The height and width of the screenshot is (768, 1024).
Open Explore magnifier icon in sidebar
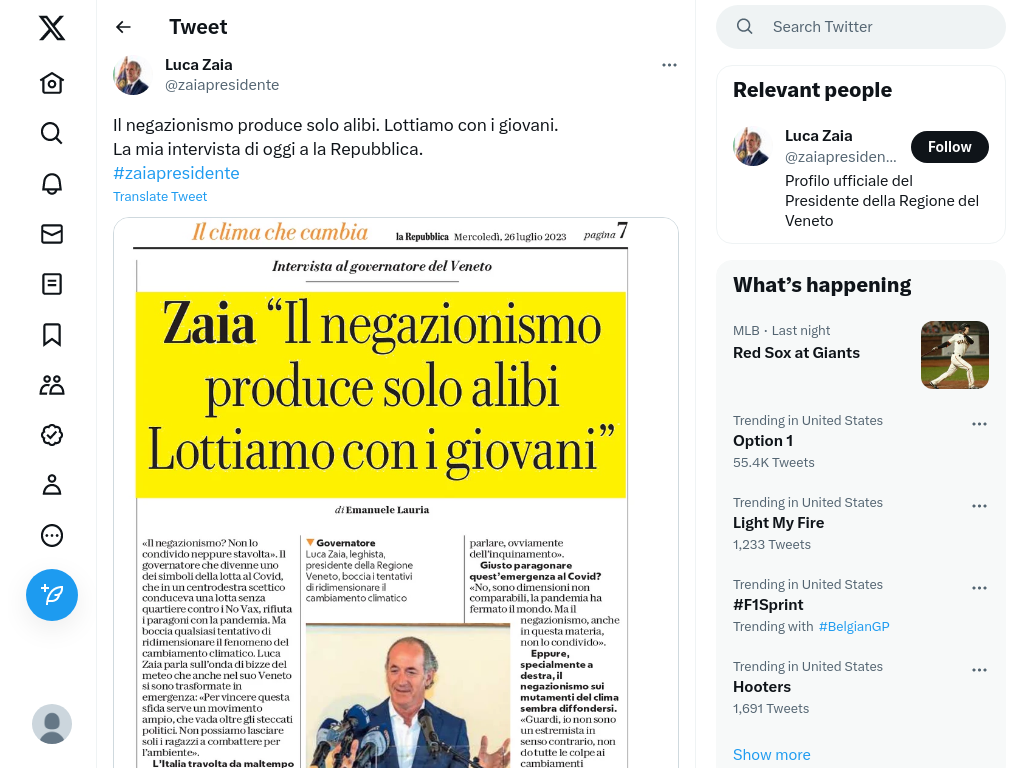(x=52, y=133)
